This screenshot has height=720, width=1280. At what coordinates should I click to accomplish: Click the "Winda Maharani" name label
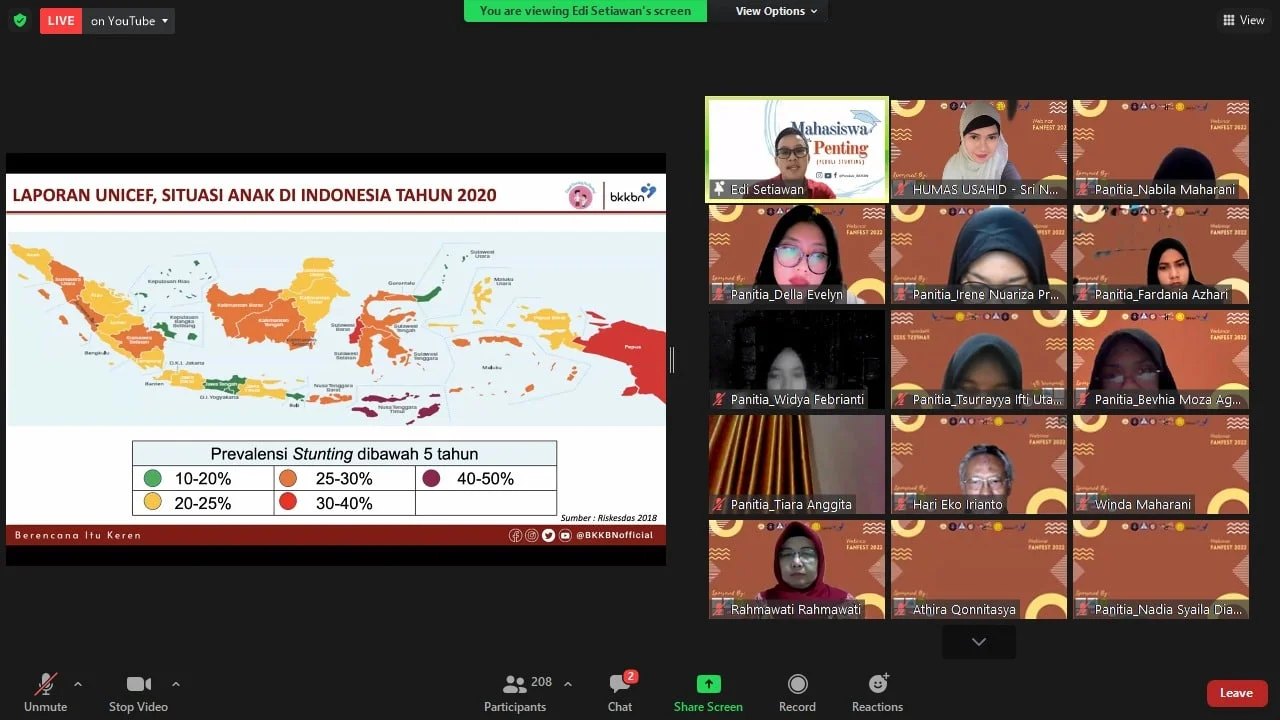1143,504
